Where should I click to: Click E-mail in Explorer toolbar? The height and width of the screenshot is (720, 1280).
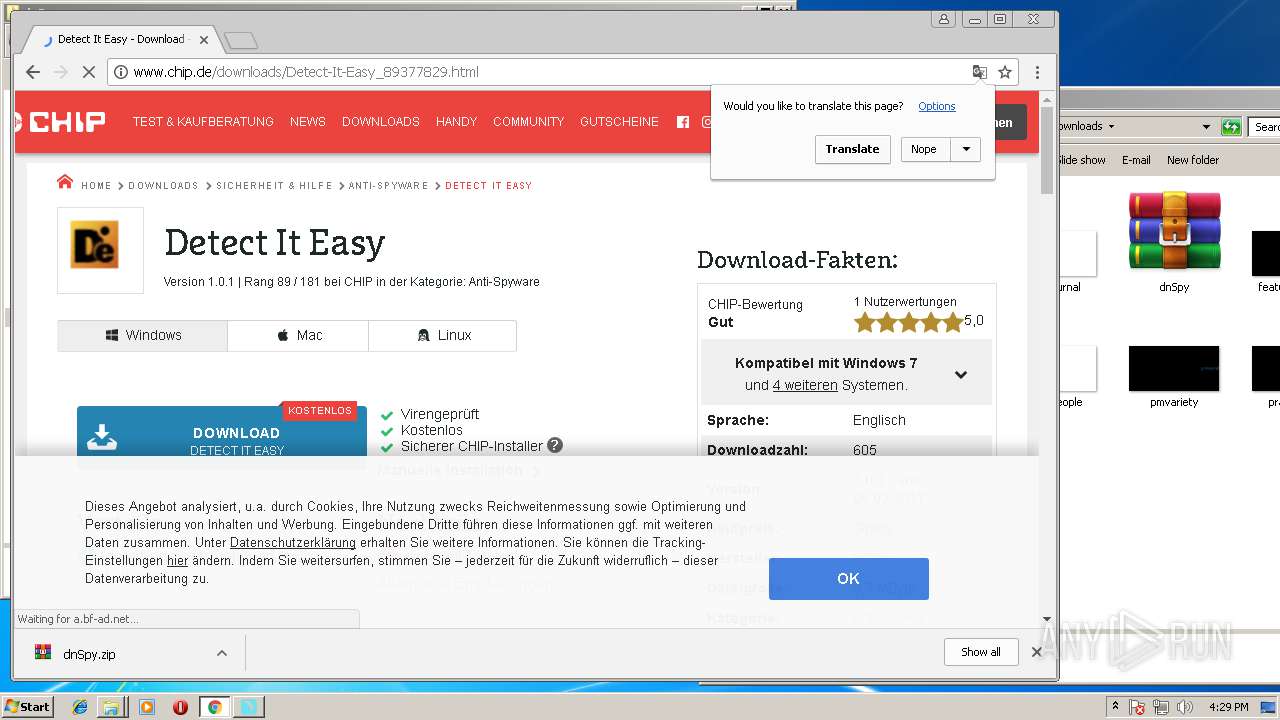[1136, 160]
